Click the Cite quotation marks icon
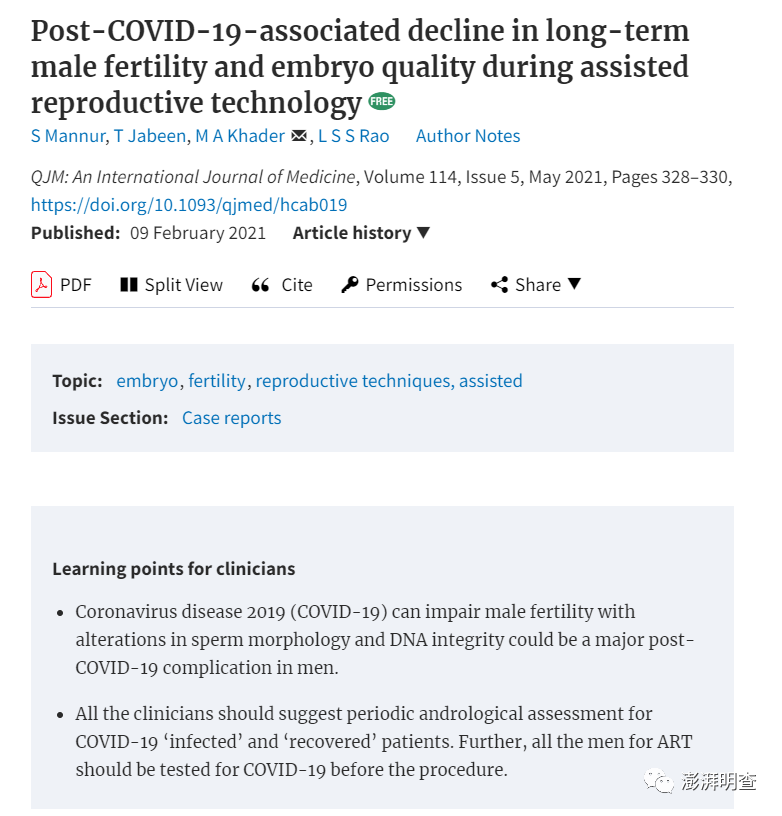This screenshot has height=816, width=782. click(260, 285)
